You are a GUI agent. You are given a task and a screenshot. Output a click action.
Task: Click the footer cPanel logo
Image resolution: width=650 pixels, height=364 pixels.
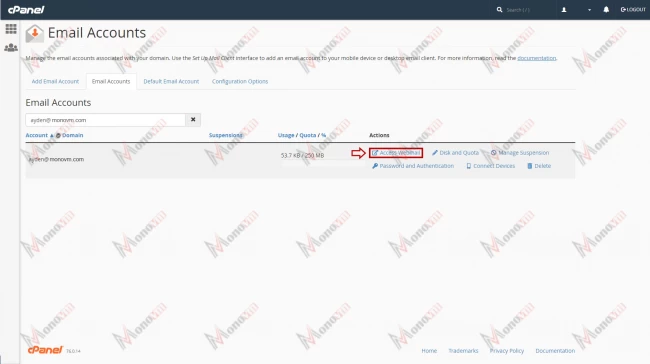click(45, 350)
